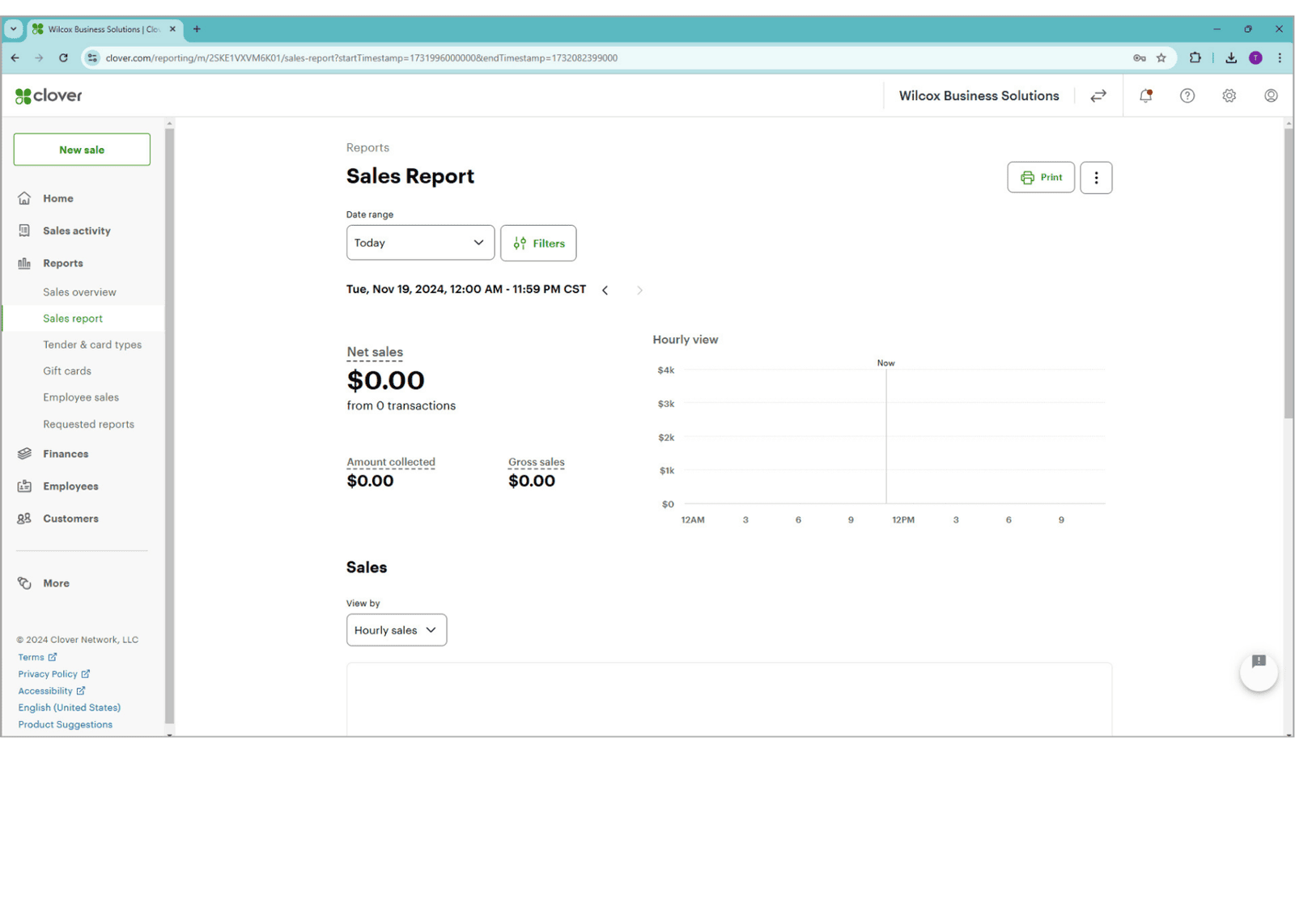
Task: Open the feedback chat bubble button
Action: point(1259,671)
